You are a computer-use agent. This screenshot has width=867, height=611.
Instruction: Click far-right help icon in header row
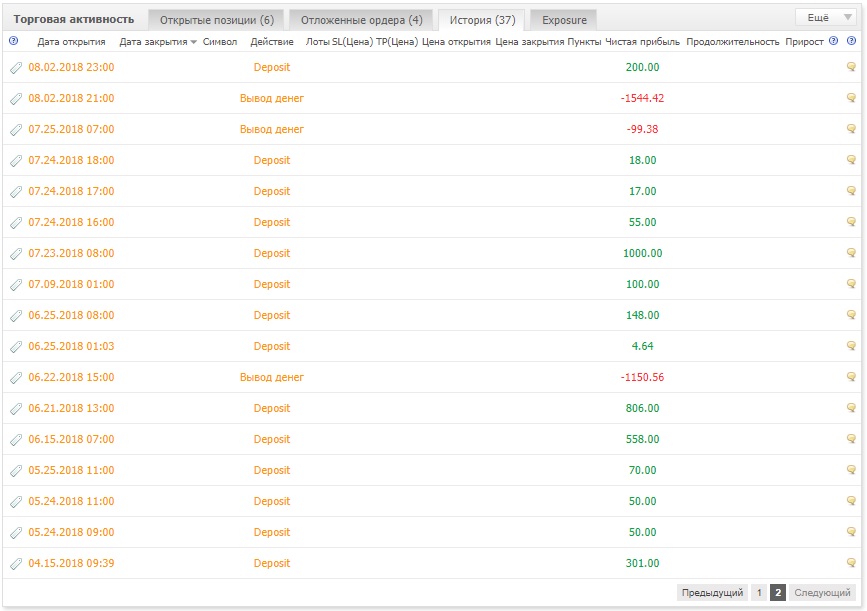coord(852,41)
